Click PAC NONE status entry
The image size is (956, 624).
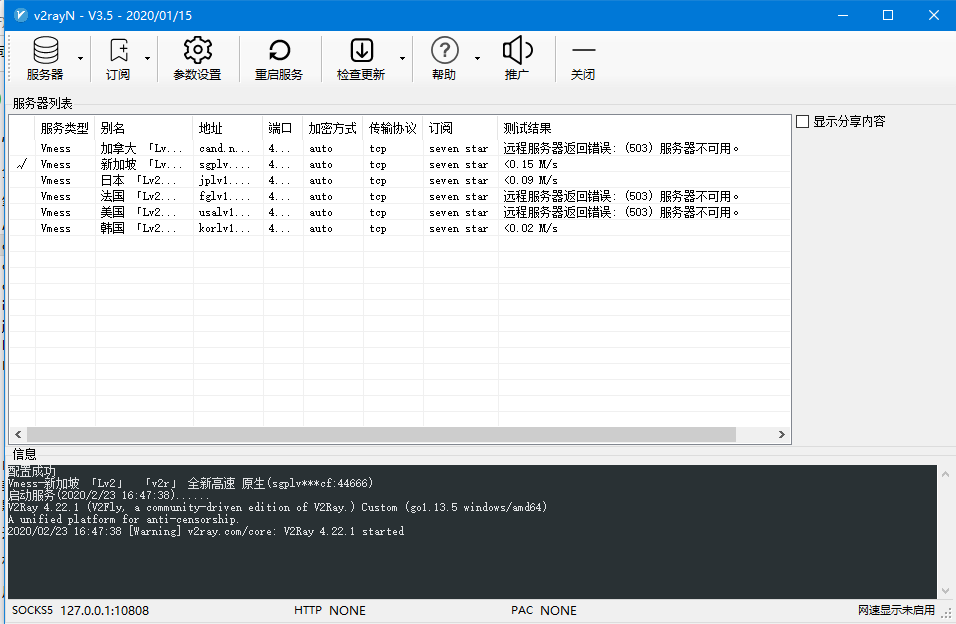click(544, 611)
